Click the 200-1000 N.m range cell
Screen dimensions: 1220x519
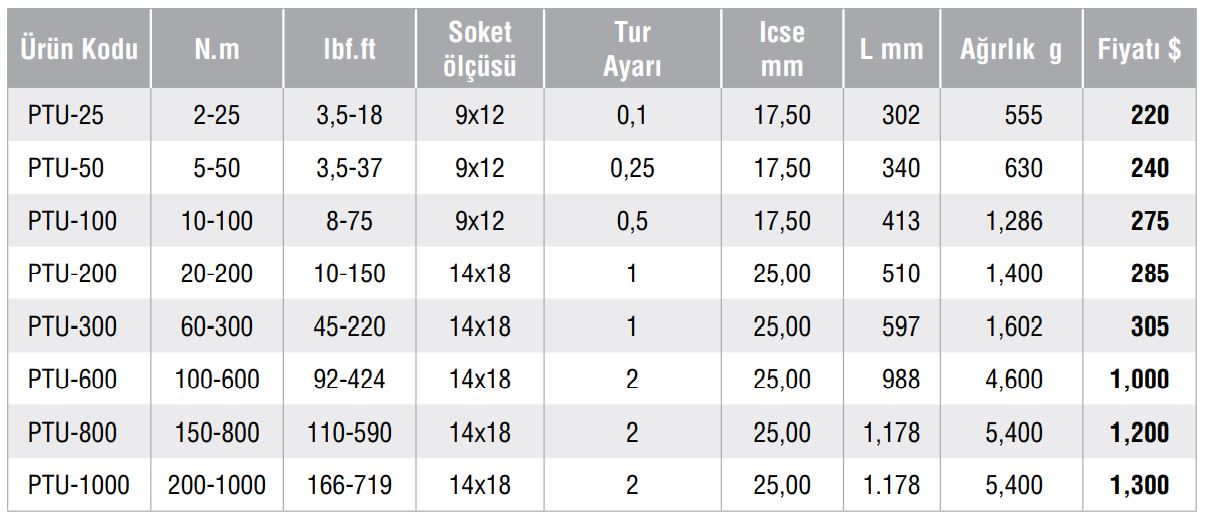218,485
